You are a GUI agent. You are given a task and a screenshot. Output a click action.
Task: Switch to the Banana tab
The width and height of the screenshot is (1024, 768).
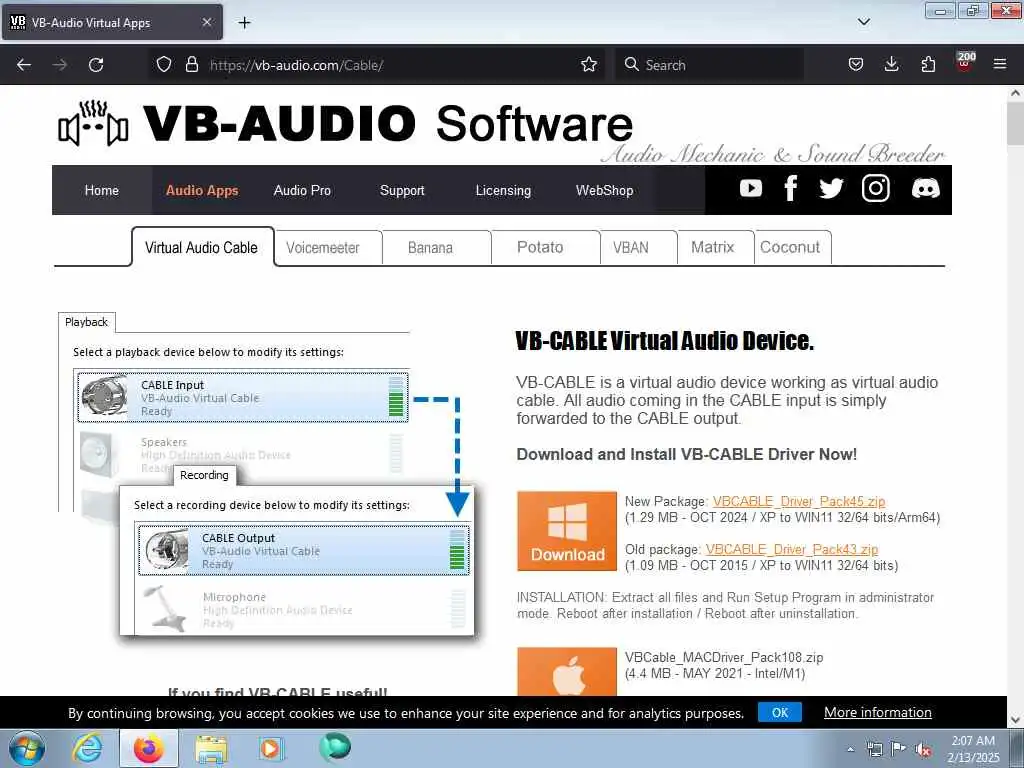(x=430, y=248)
